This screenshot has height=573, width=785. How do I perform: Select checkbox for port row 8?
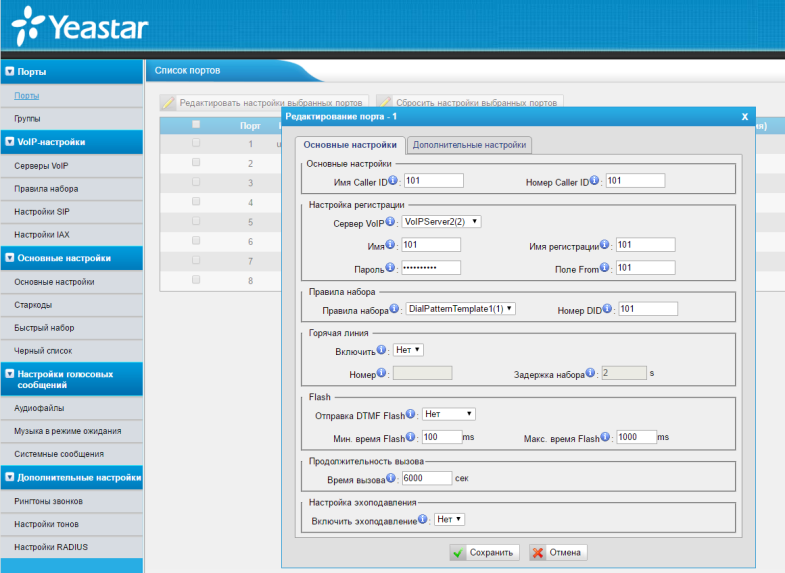tap(196, 279)
